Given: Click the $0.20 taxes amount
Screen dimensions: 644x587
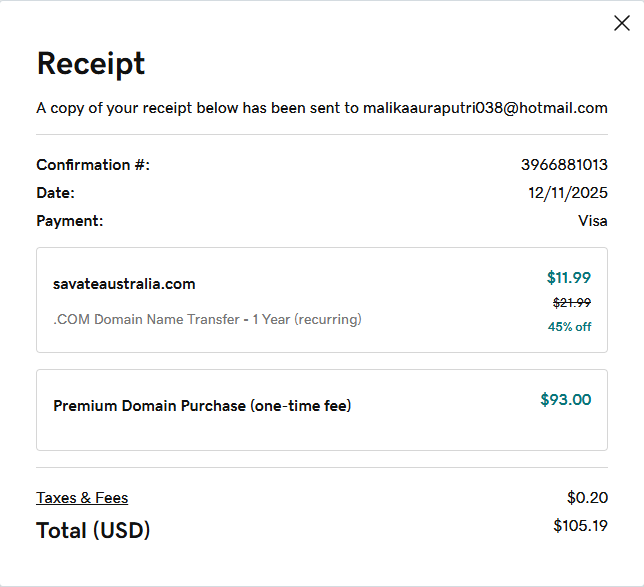Looking at the screenshot, I should (587, 498).
